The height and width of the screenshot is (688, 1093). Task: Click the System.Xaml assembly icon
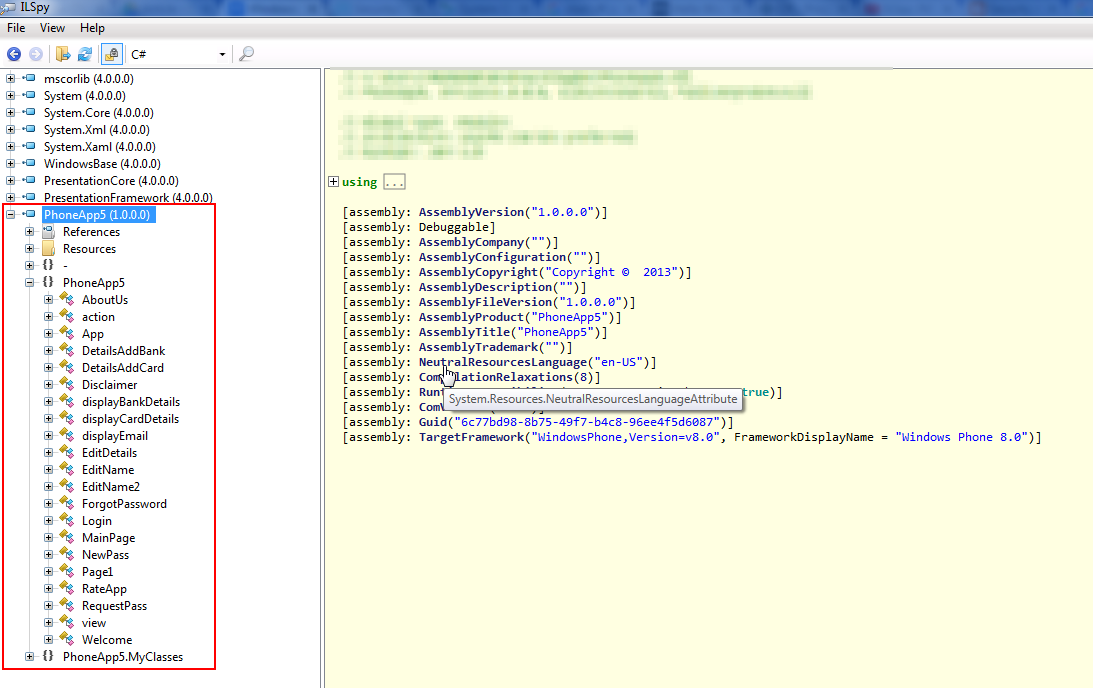pyautogui.click(x=29, y=146)
